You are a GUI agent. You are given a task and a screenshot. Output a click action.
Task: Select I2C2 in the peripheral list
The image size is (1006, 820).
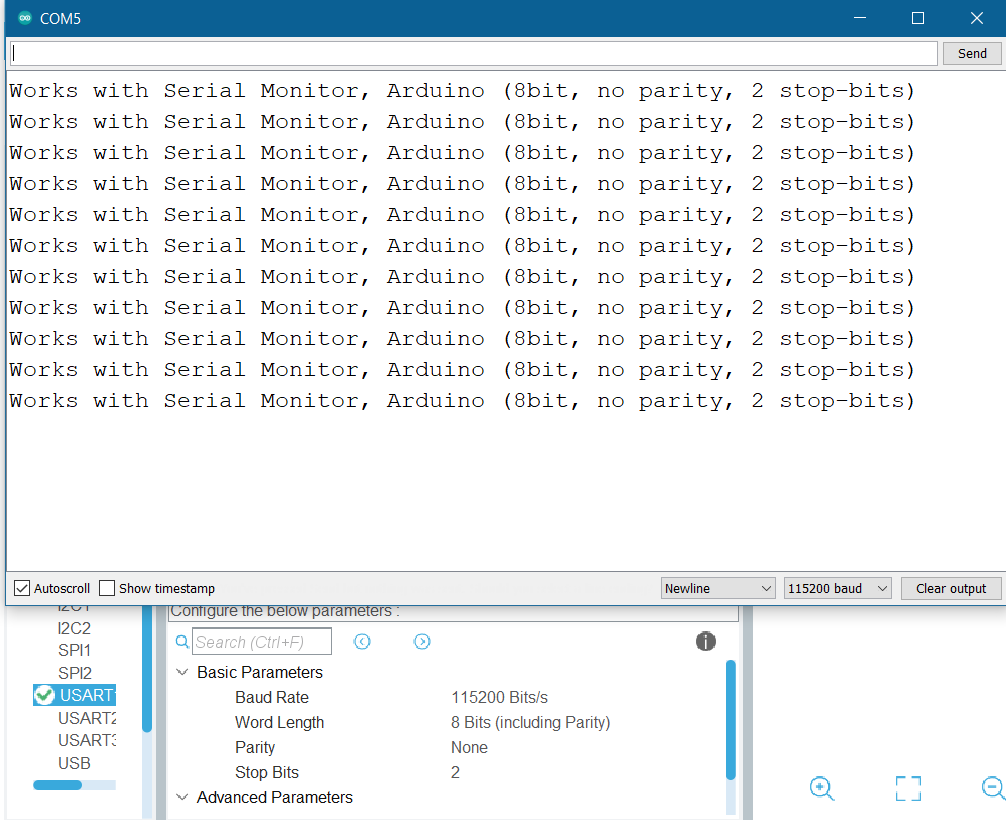74,628
